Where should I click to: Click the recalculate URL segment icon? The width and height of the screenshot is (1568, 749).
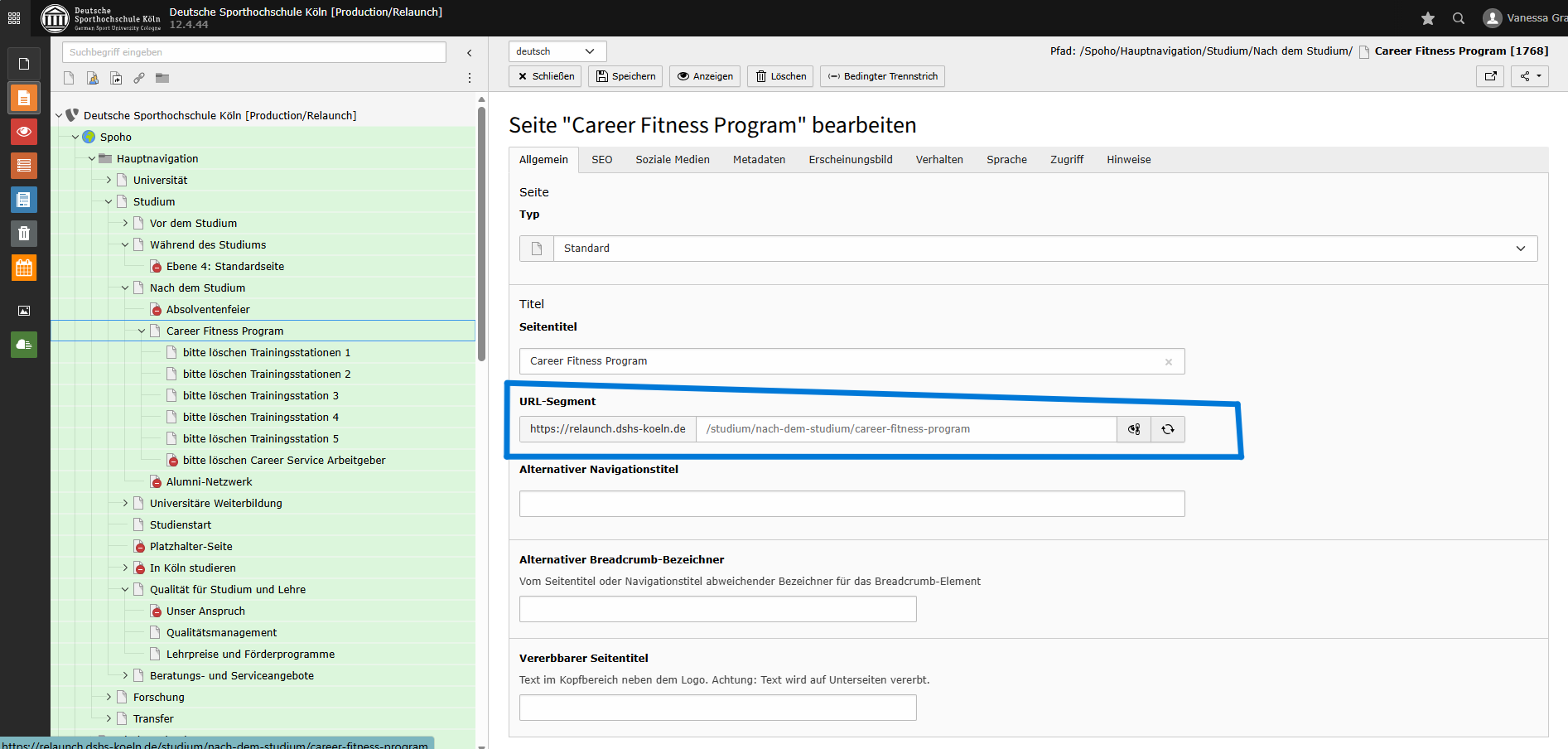(x=1168, y=429)
